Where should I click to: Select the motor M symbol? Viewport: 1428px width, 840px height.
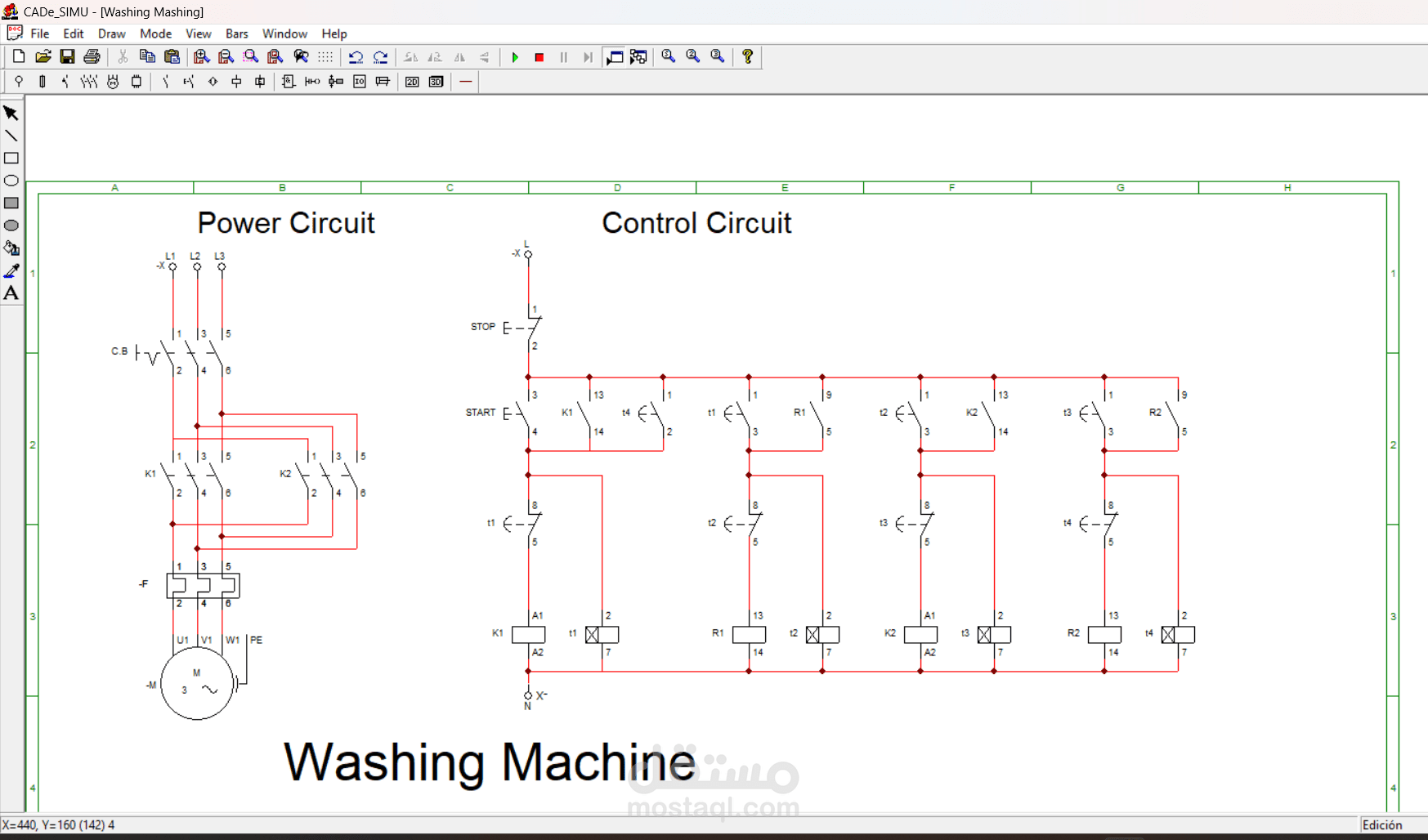[x=197, y=684]
